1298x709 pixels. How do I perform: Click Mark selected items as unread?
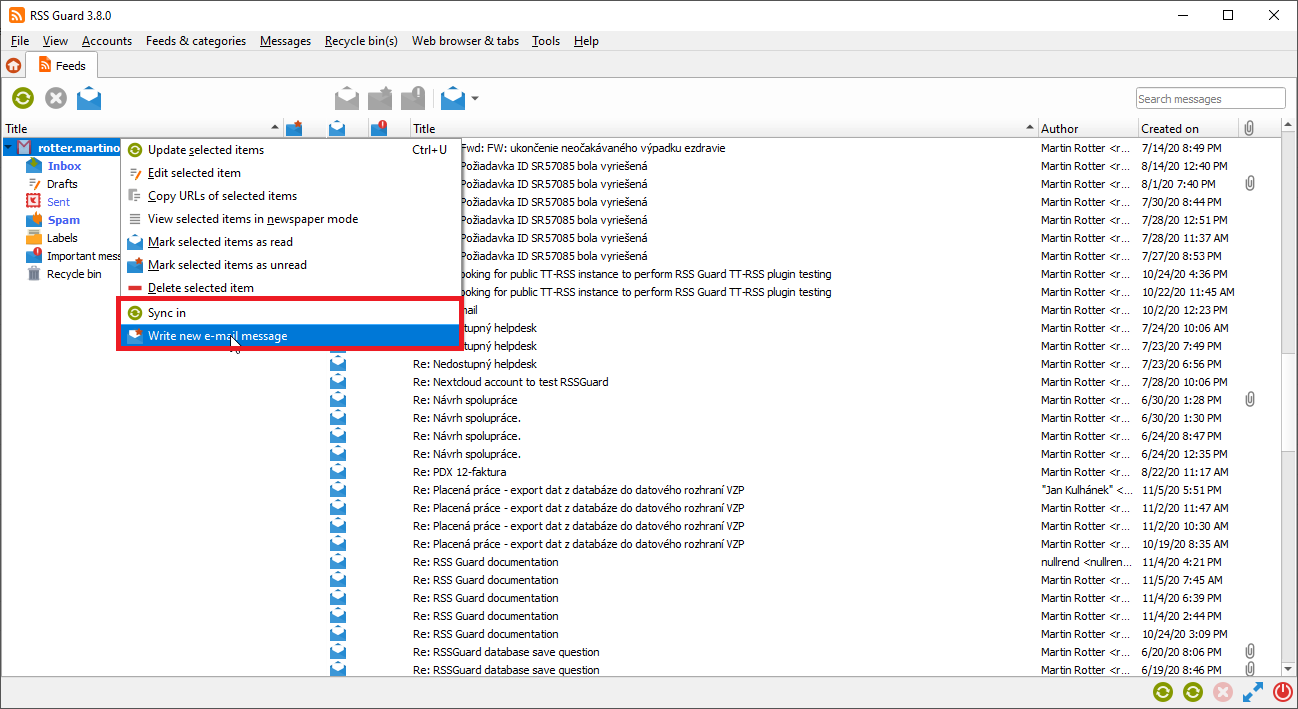[x=226, y=265]
